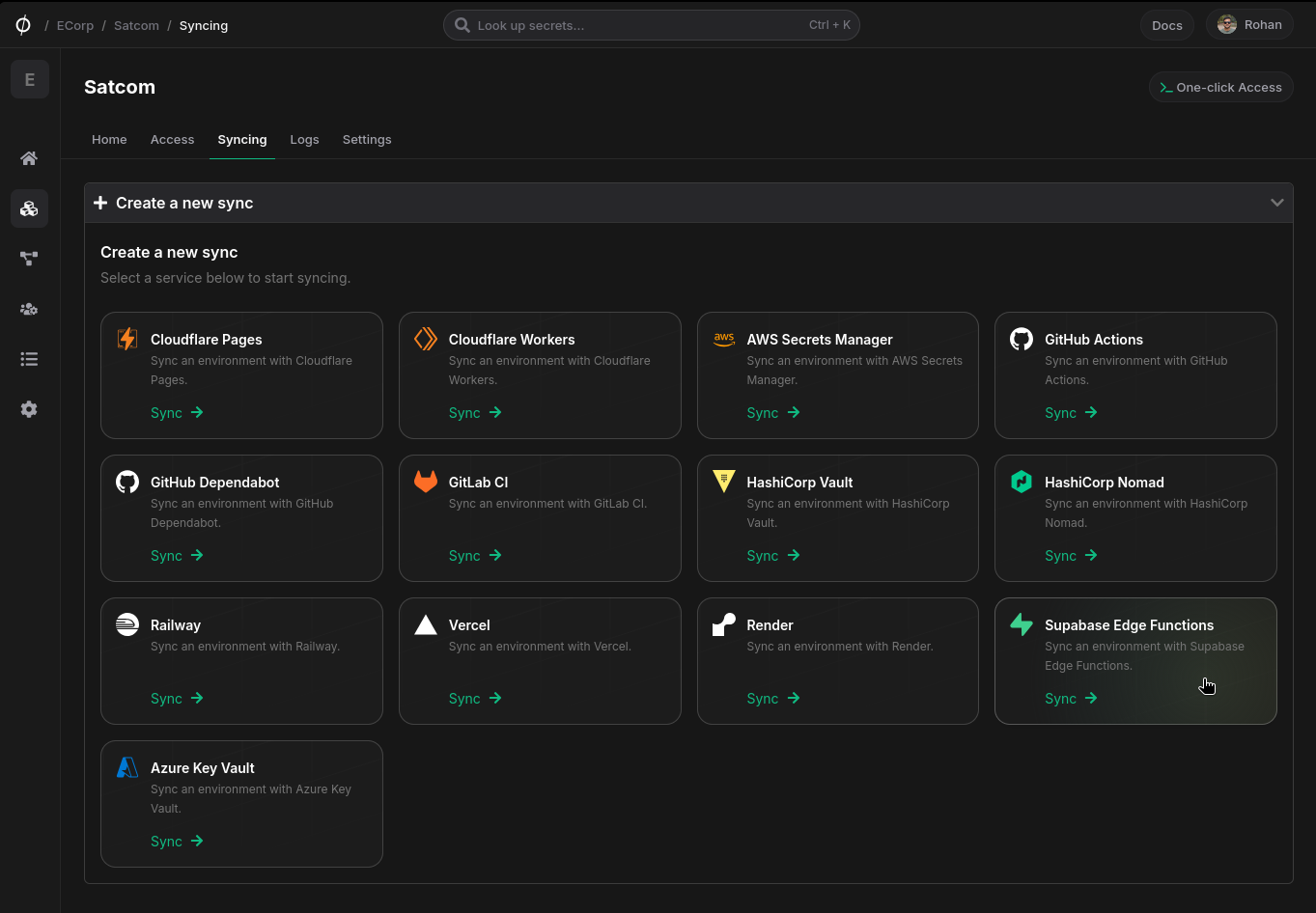This screenshot has height=913, width=1316.
Task: Click the Satcom app title heading
Action: point(120,87)
